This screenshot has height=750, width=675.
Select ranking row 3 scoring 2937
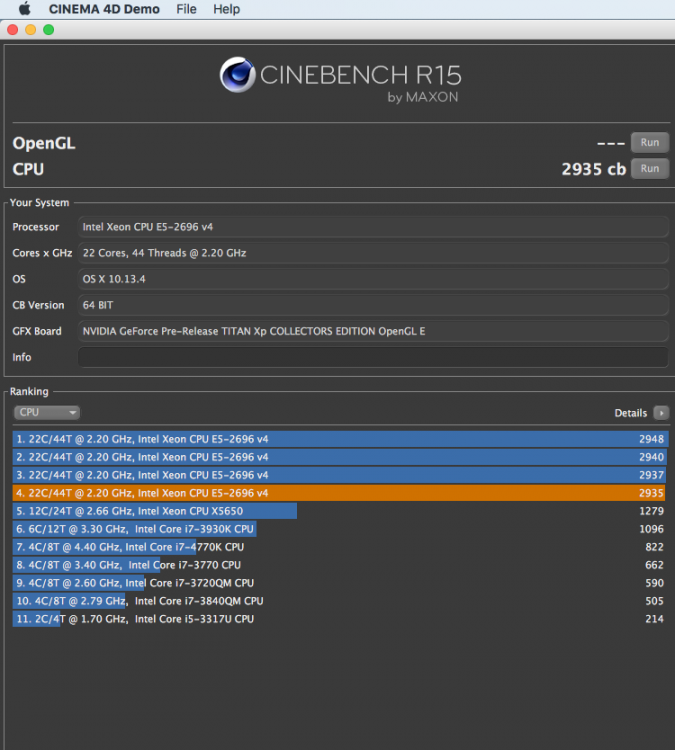pos(340,475)
